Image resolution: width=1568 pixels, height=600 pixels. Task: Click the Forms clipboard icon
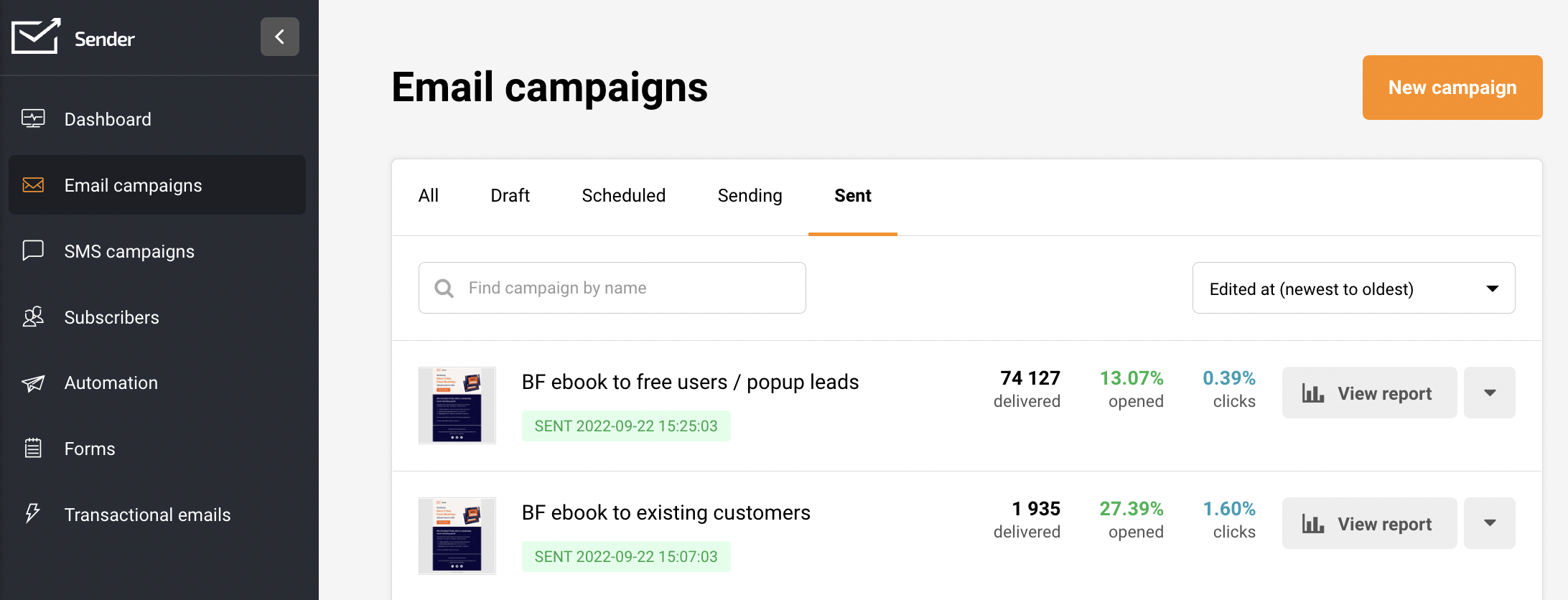(33, 449)
